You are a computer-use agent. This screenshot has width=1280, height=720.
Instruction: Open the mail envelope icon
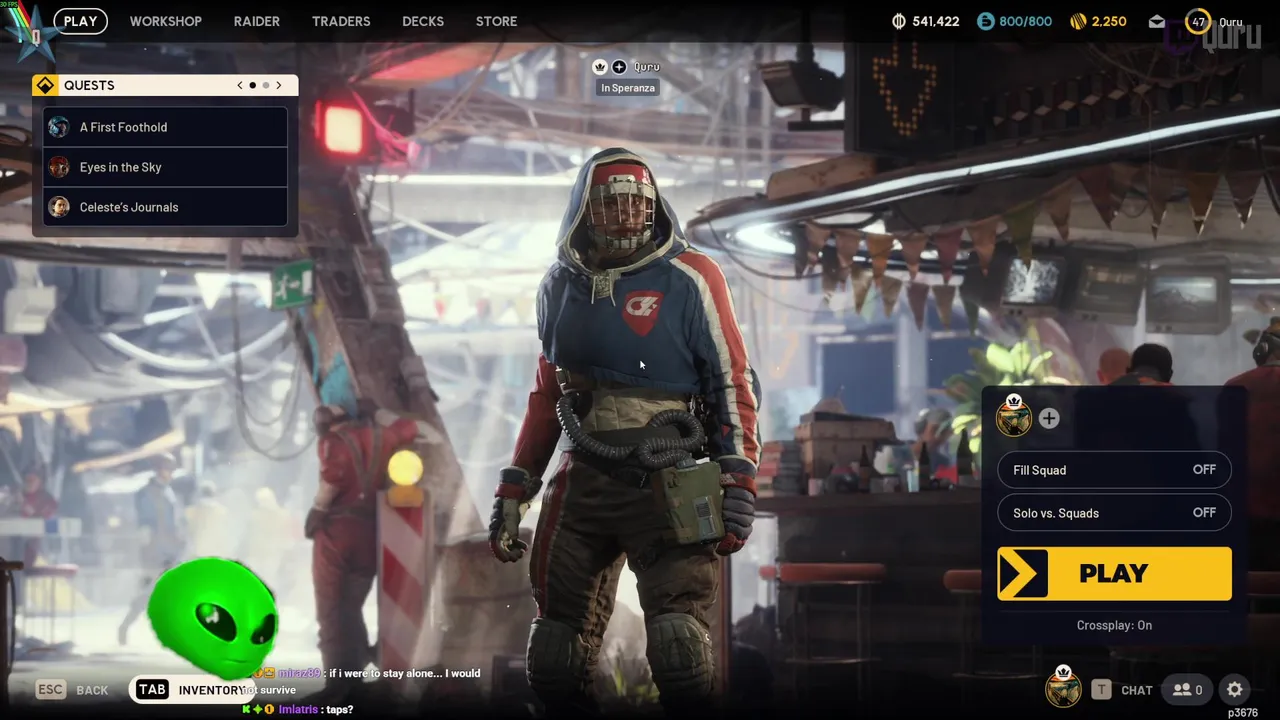tap(1157, 21)
